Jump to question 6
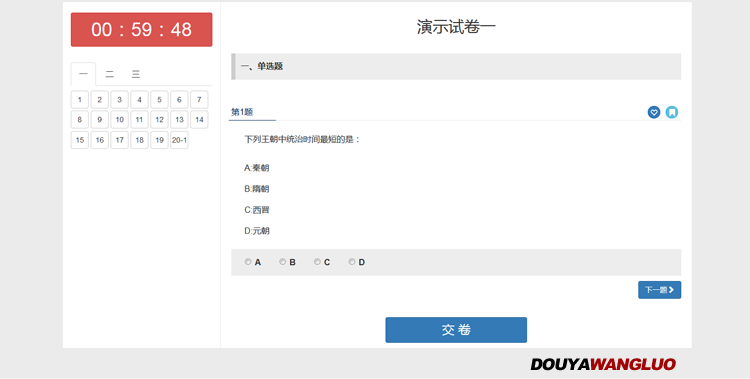The width and height of the screenshot is (750, 379). [x=179, y=100]
